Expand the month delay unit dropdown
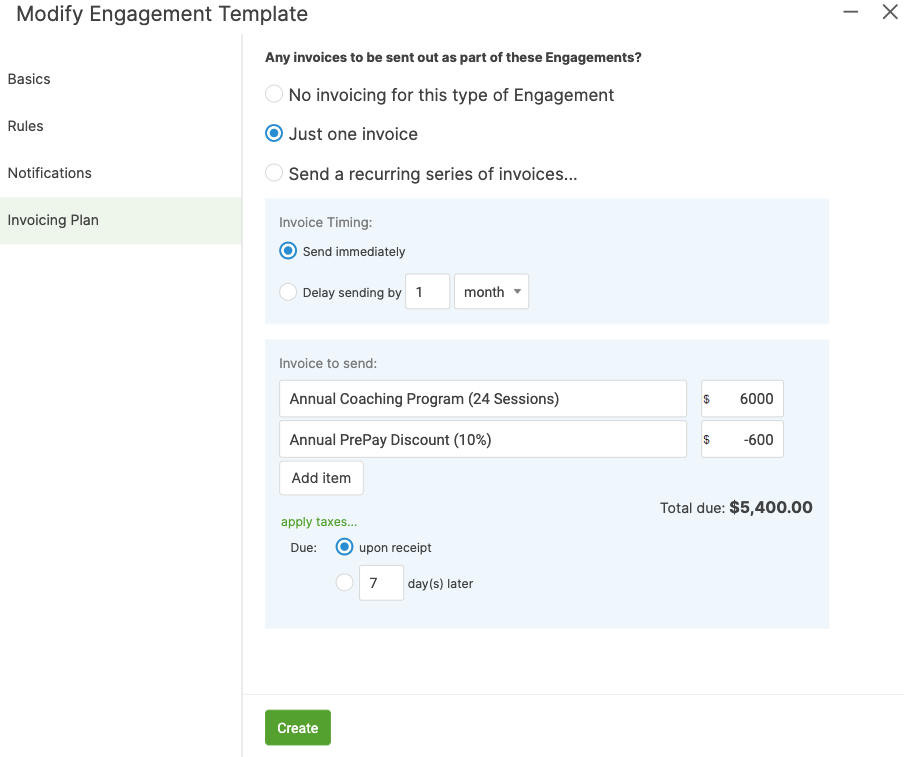The image size is (904, 757). (x=491, y=292)
